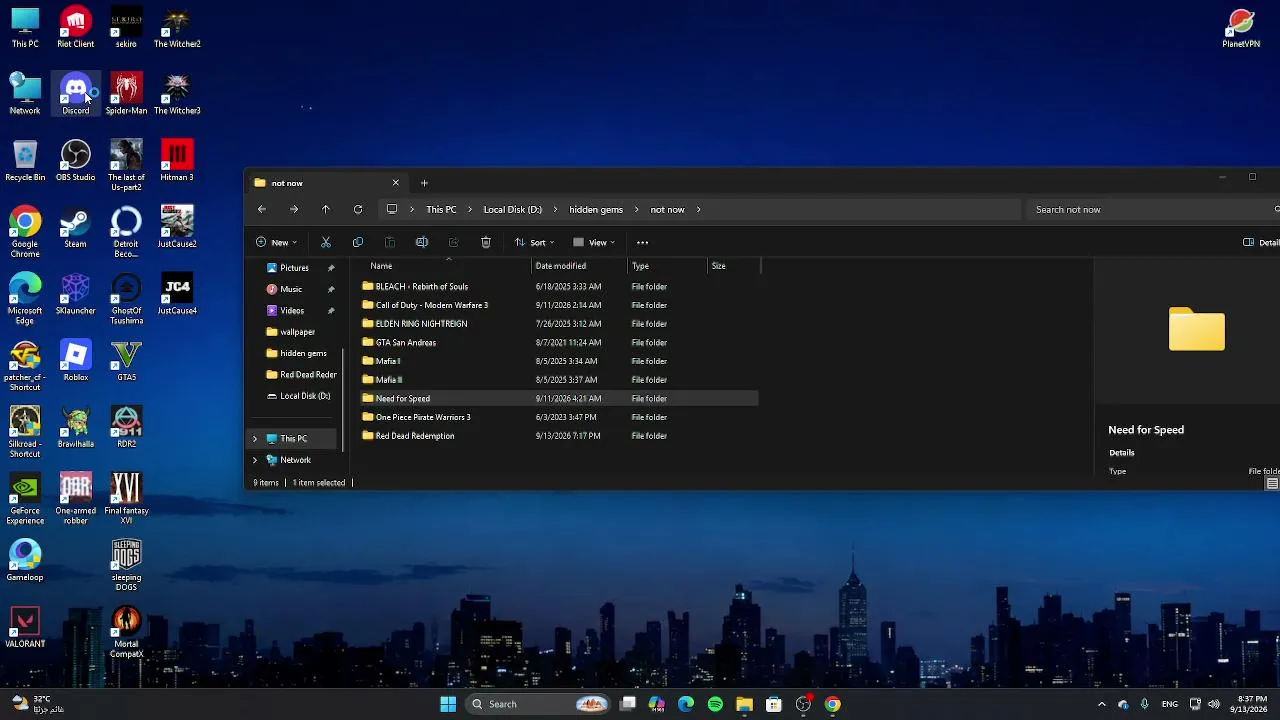Add a new Explorer tab

pyautogui.click(x=424, y=183)
